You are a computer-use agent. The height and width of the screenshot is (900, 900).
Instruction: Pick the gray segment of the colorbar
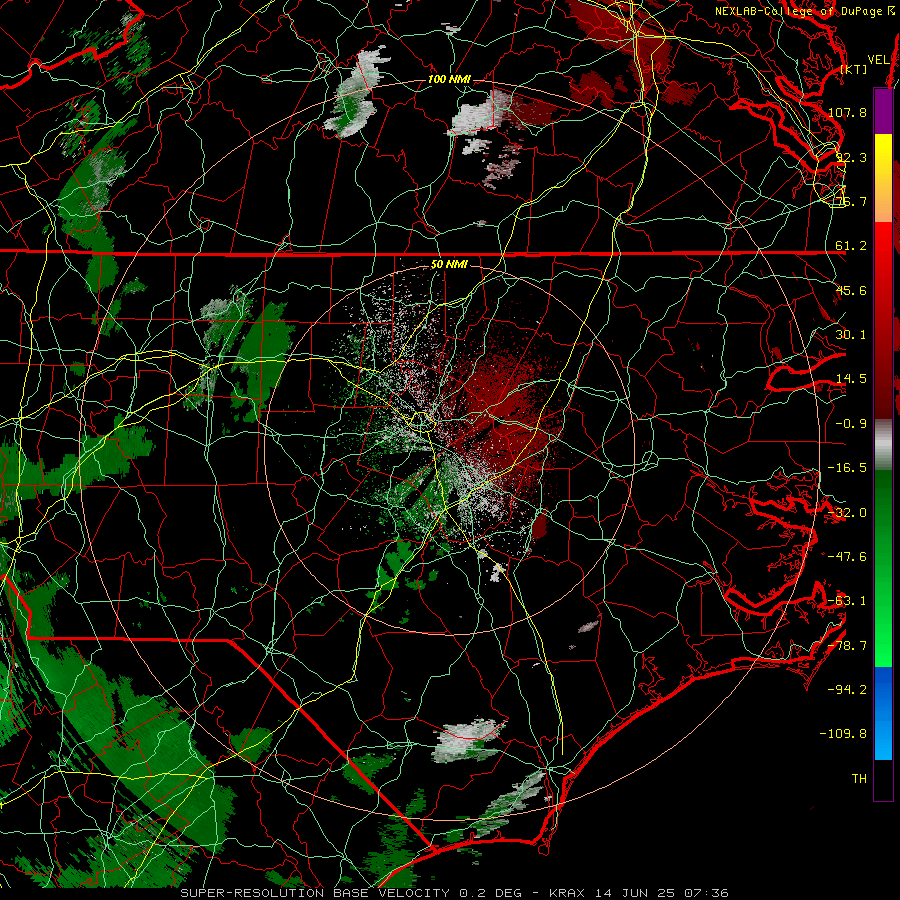click(883, 445)
